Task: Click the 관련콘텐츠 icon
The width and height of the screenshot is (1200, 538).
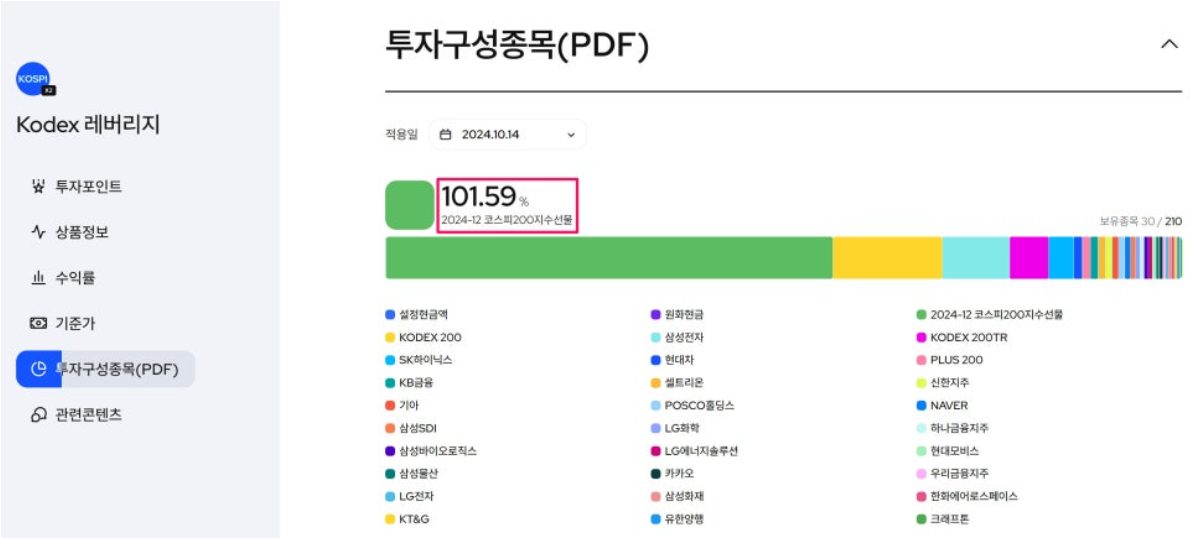Action: (39, 414)
